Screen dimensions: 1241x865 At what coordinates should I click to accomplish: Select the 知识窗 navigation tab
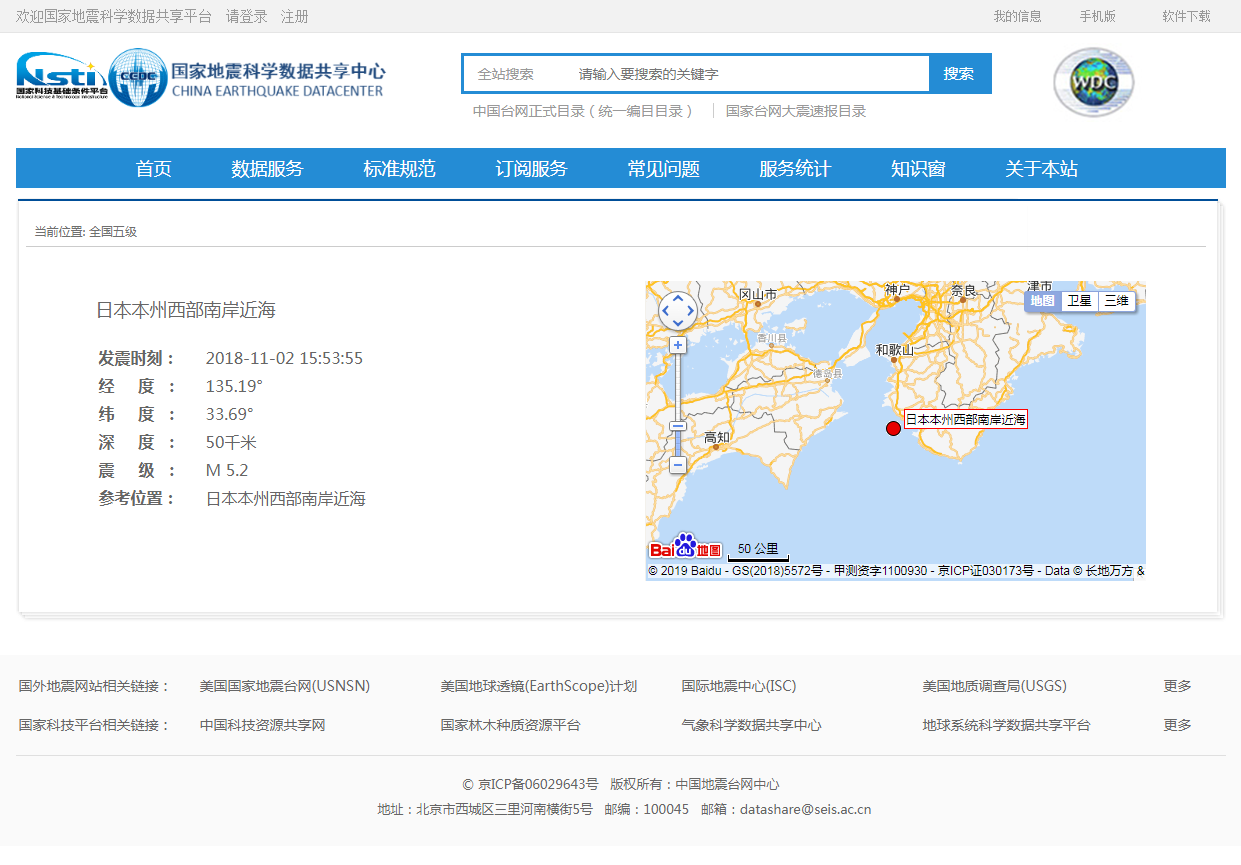click(x=918, y=168)
